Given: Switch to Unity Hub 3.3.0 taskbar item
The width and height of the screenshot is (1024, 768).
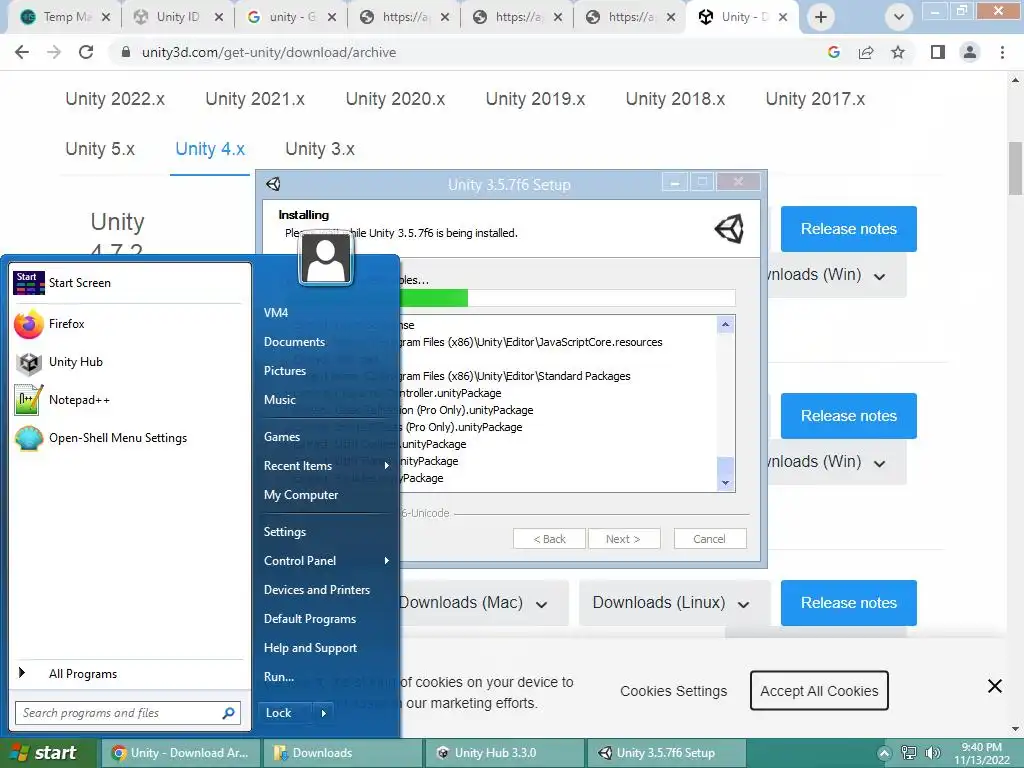Looking at the screenshot, I should 505,753.
